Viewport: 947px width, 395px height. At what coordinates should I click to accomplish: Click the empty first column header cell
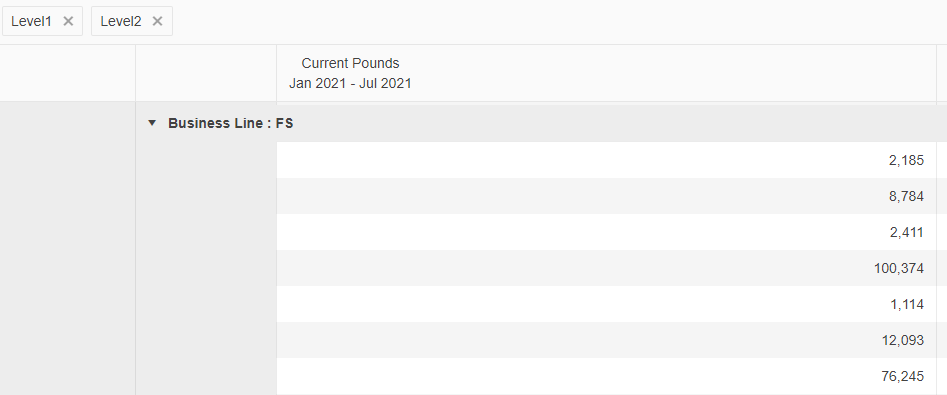point(68,73)
